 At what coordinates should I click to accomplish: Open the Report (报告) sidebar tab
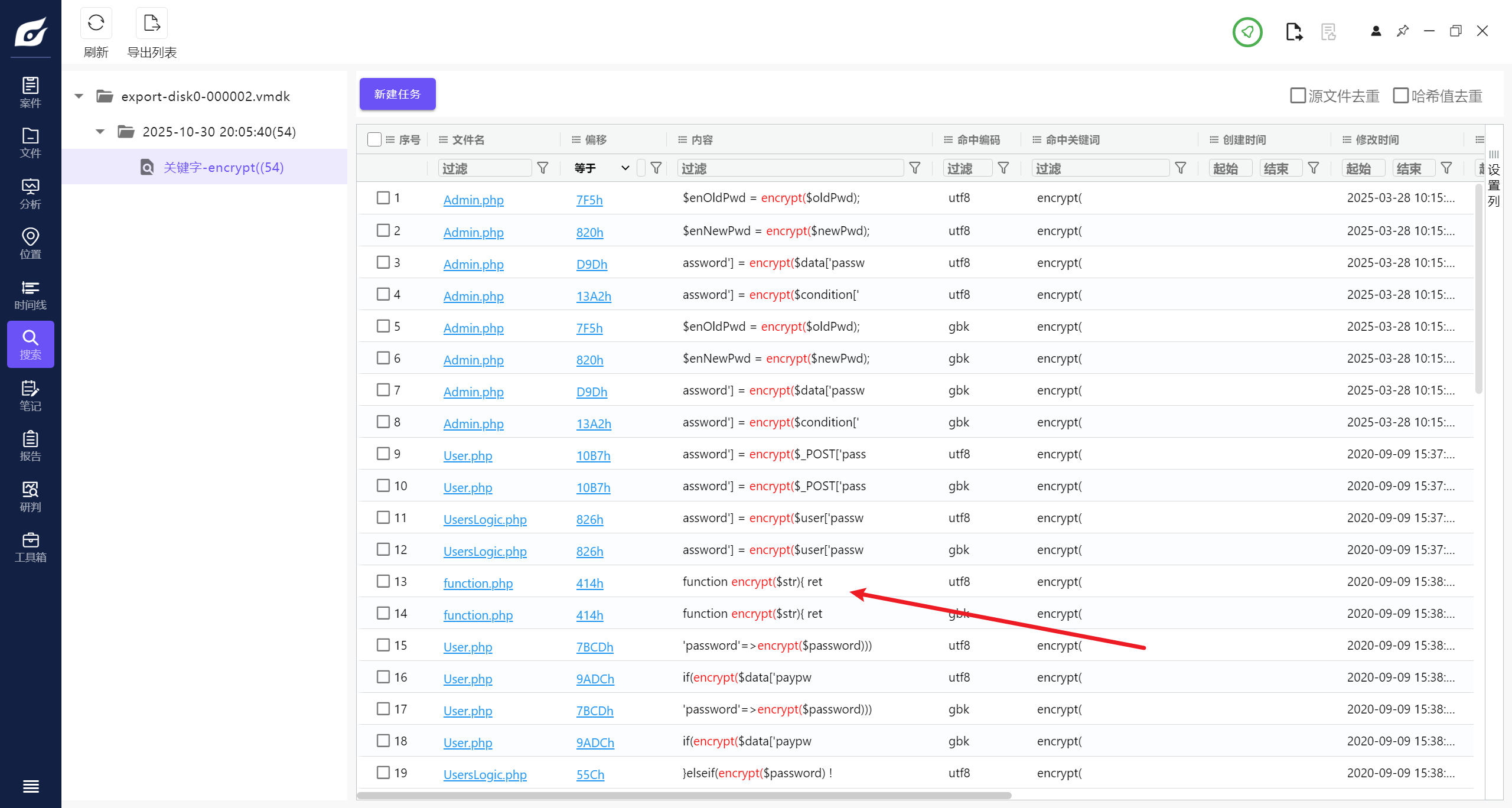(x=30, y=446)
